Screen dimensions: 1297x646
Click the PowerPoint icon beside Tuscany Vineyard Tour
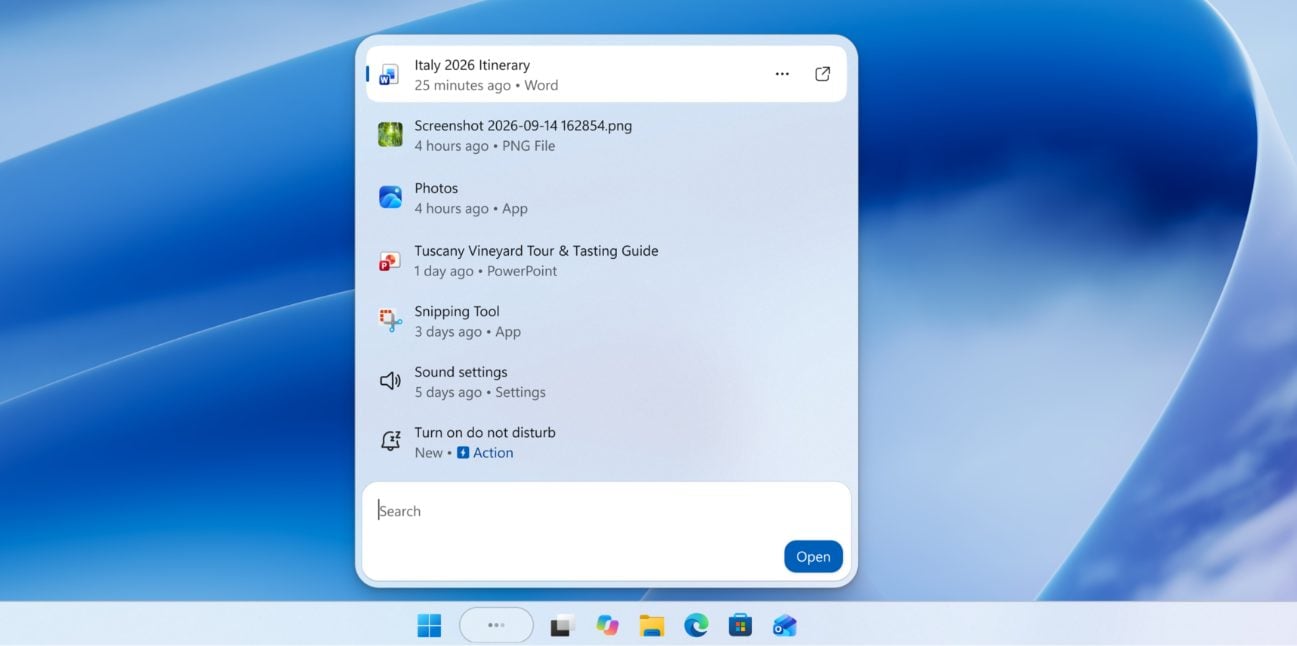pos(390,261)
